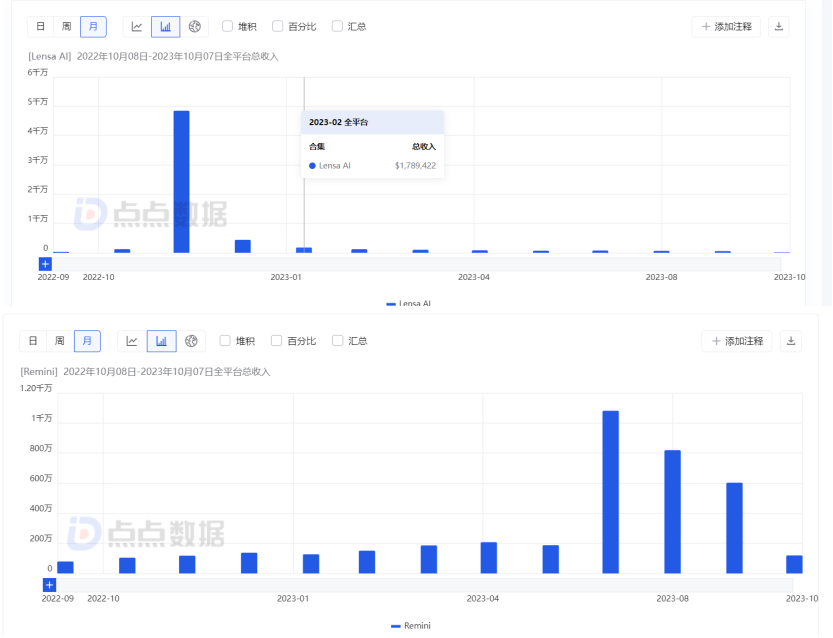The width and height of the screenshot is (833, 638).
Task: Download the Remini revenue data
Action: 790,341
